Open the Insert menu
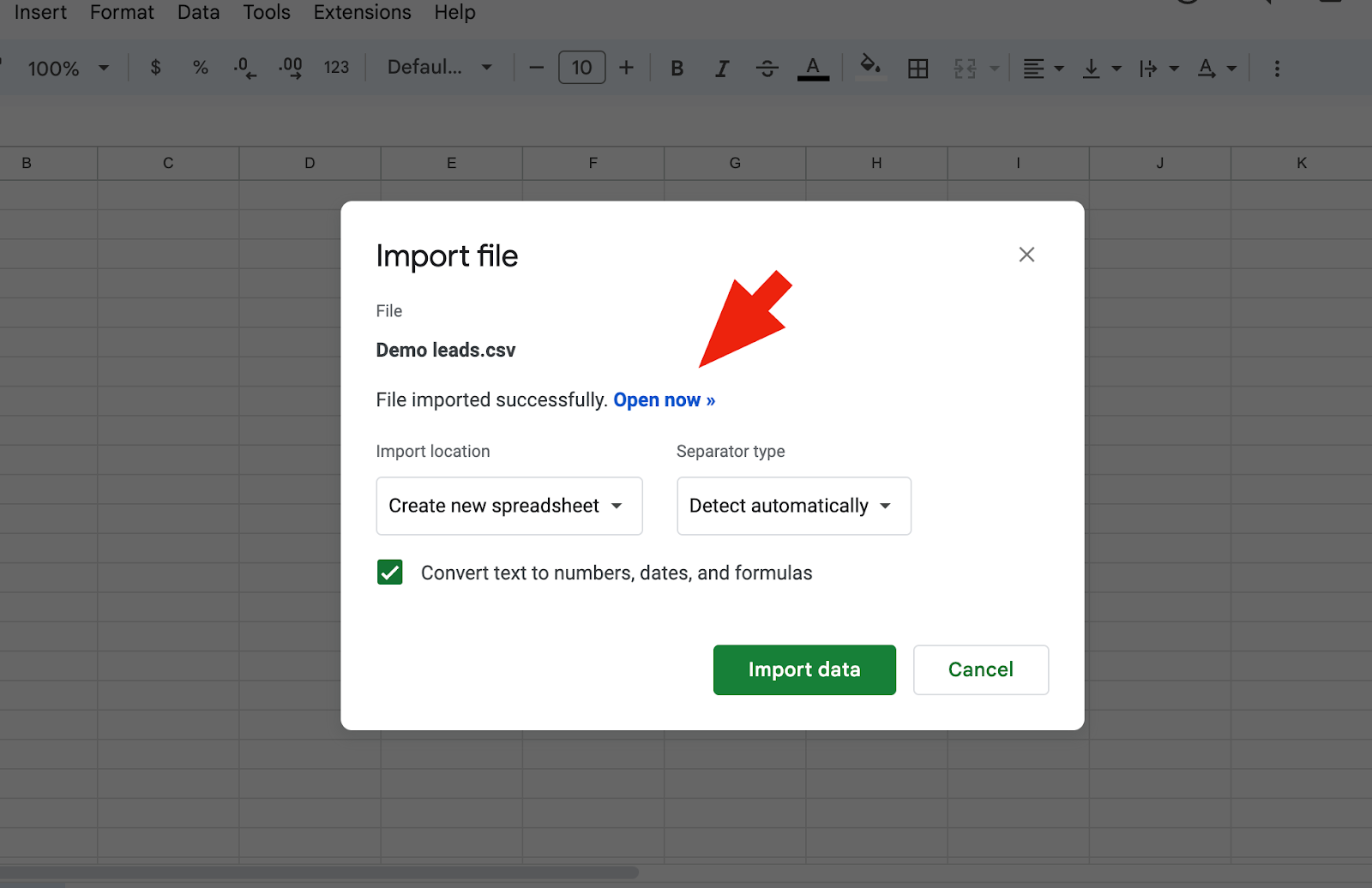 point(40,12)
